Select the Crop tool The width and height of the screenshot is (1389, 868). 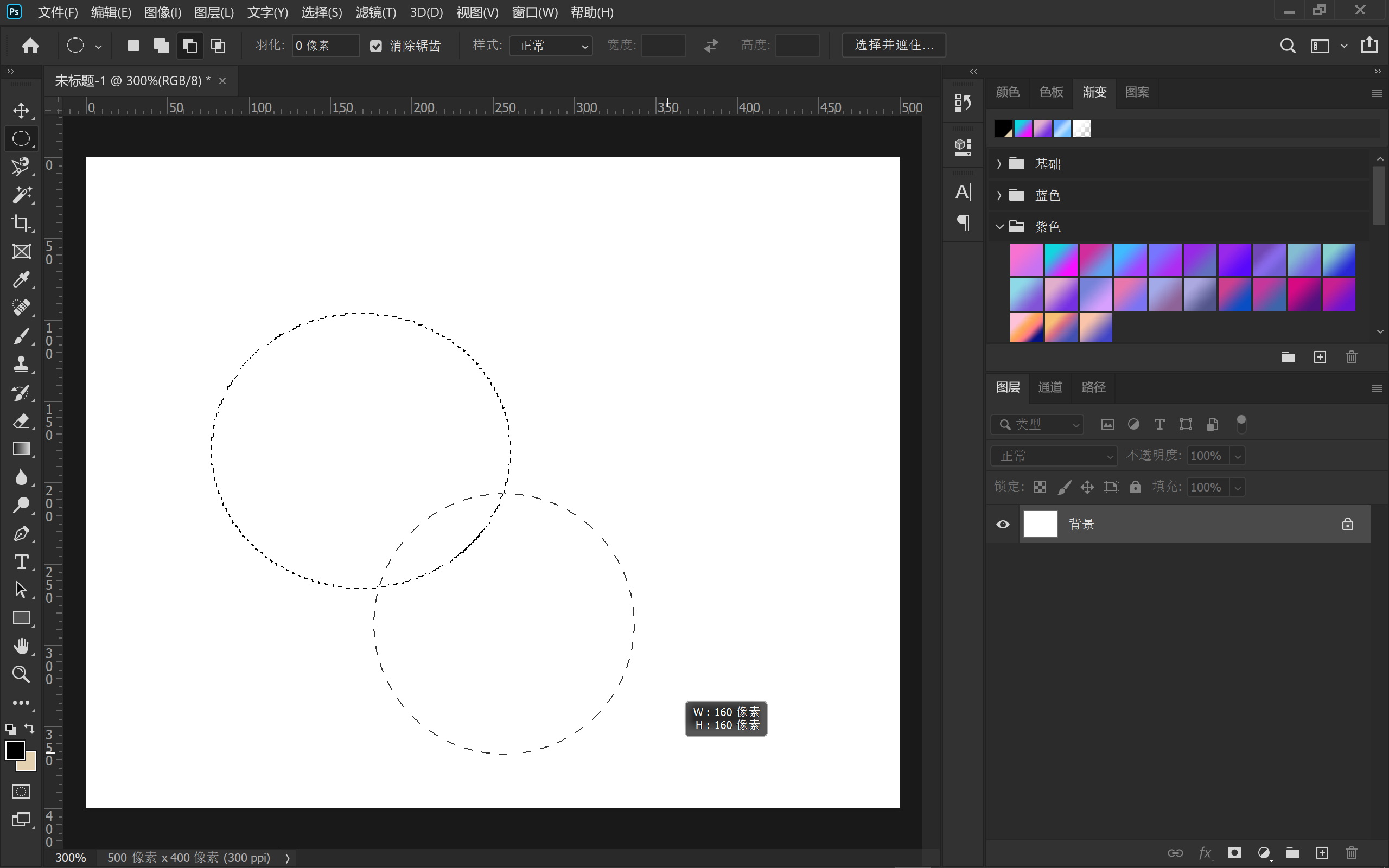coord(21,223)
